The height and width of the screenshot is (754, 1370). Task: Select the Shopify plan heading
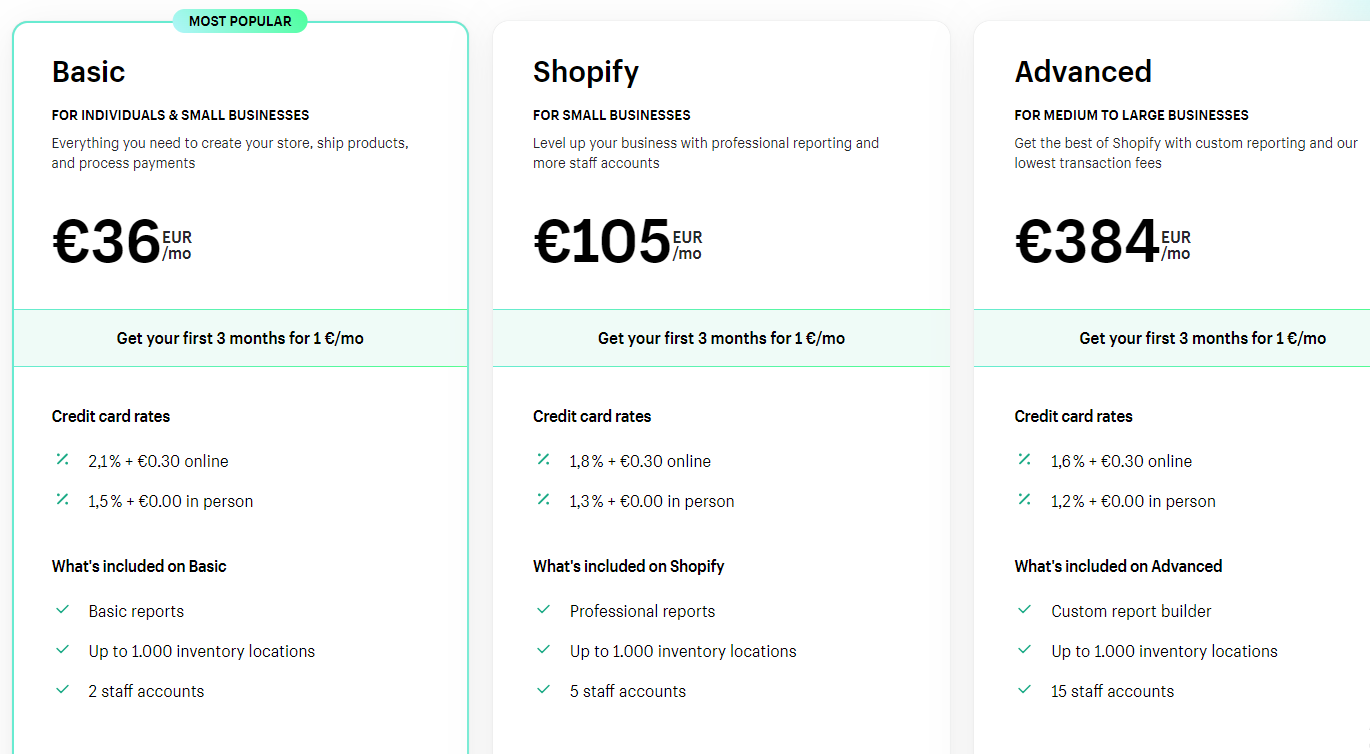pos(586,72)
